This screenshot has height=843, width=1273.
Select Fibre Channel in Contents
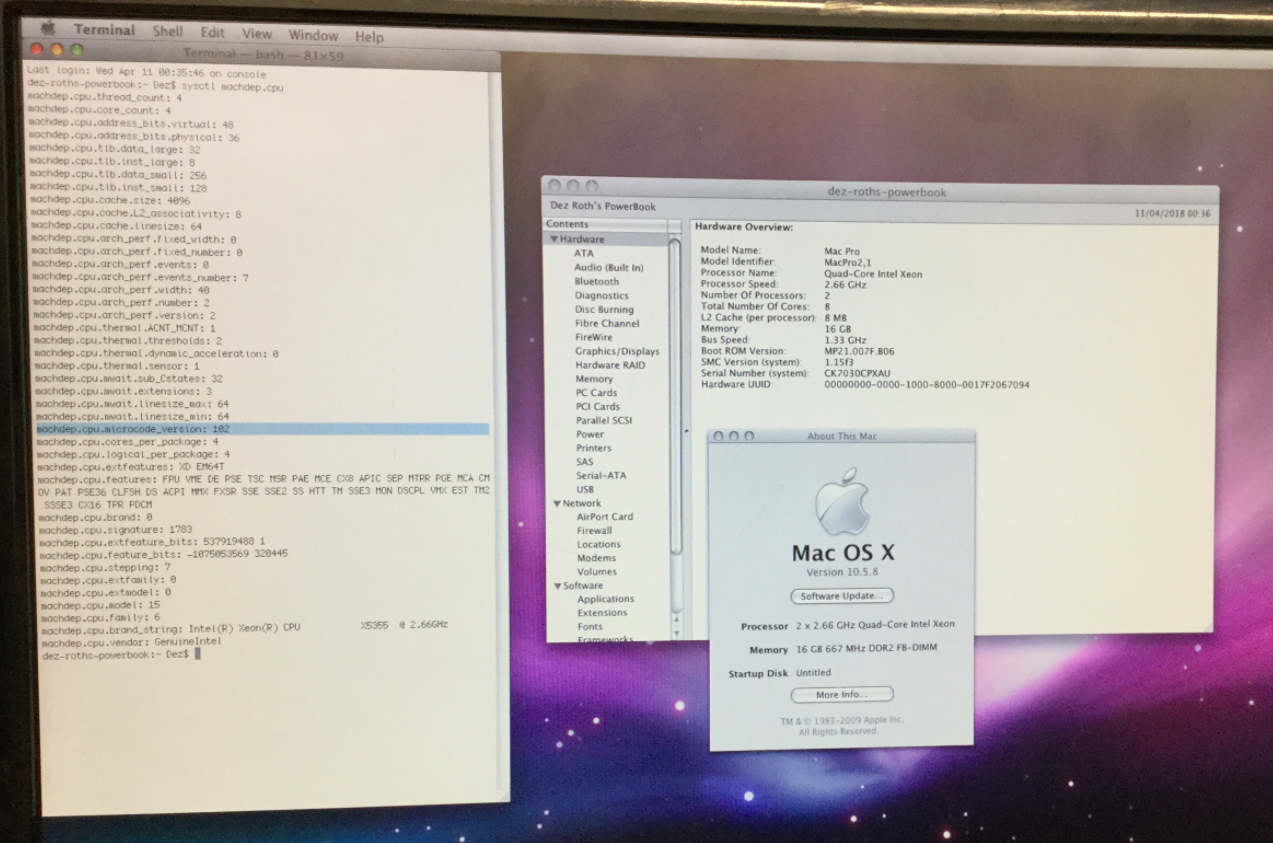click(607, 324)
